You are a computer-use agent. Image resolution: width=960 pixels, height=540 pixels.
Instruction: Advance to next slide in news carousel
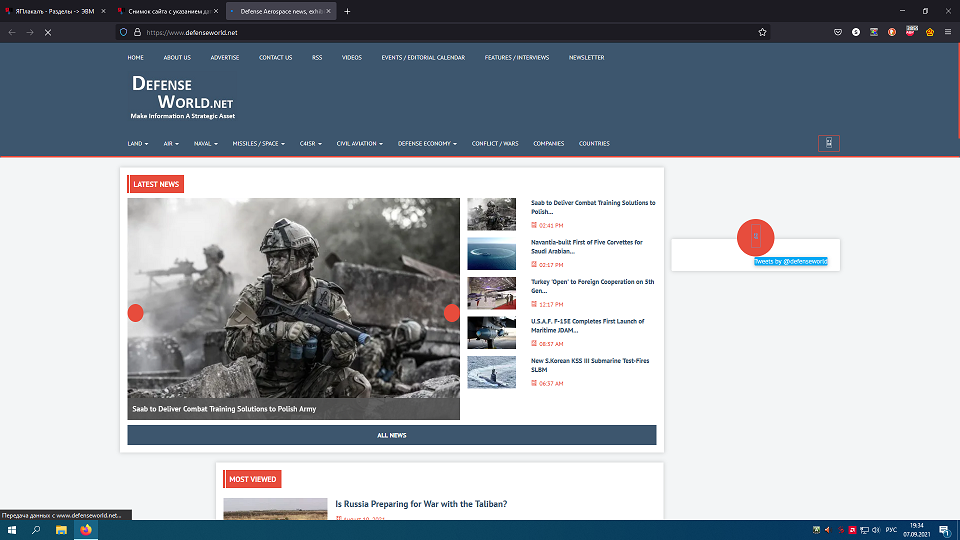coord(451,313)
